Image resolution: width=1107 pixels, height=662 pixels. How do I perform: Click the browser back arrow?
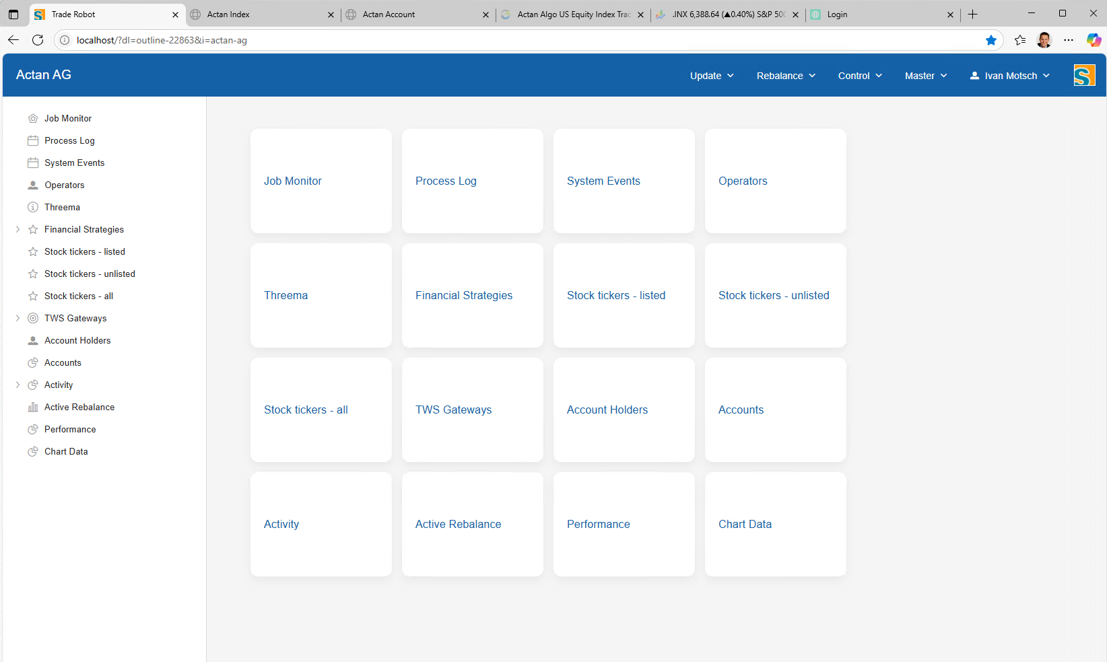13,40
